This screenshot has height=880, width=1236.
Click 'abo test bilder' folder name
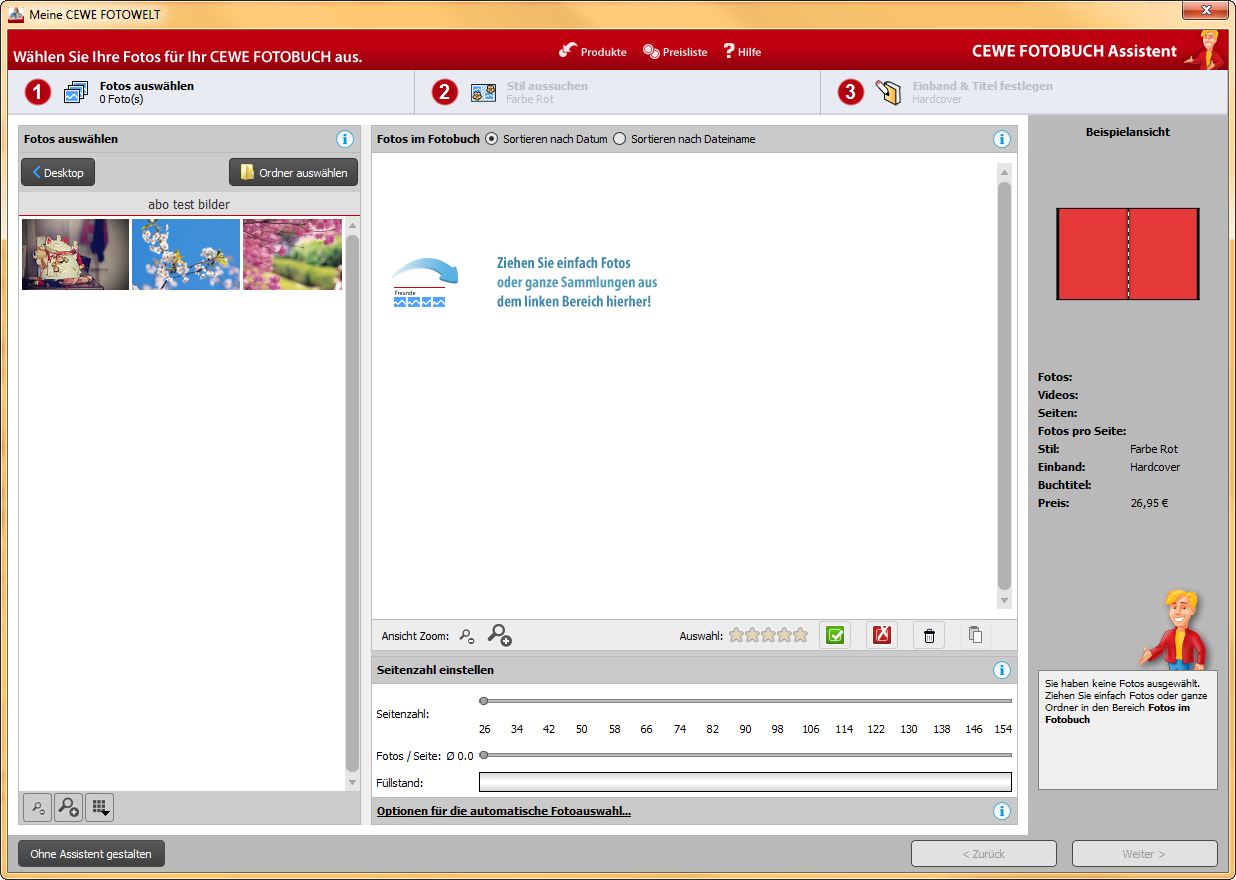pyautogui.click(x=189, y=204)
